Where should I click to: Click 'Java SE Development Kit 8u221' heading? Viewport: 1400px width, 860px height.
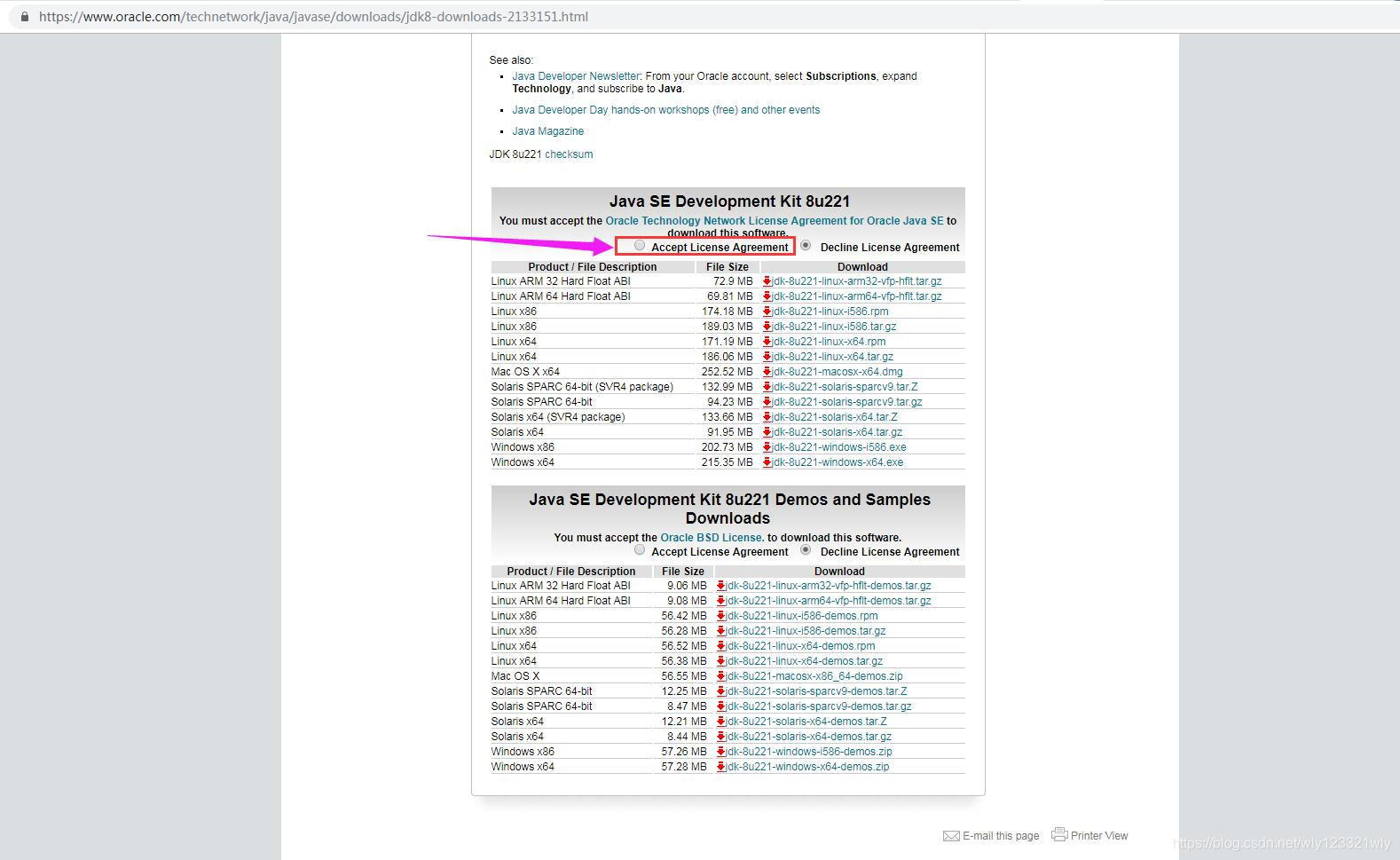click(x=729, y=201)
